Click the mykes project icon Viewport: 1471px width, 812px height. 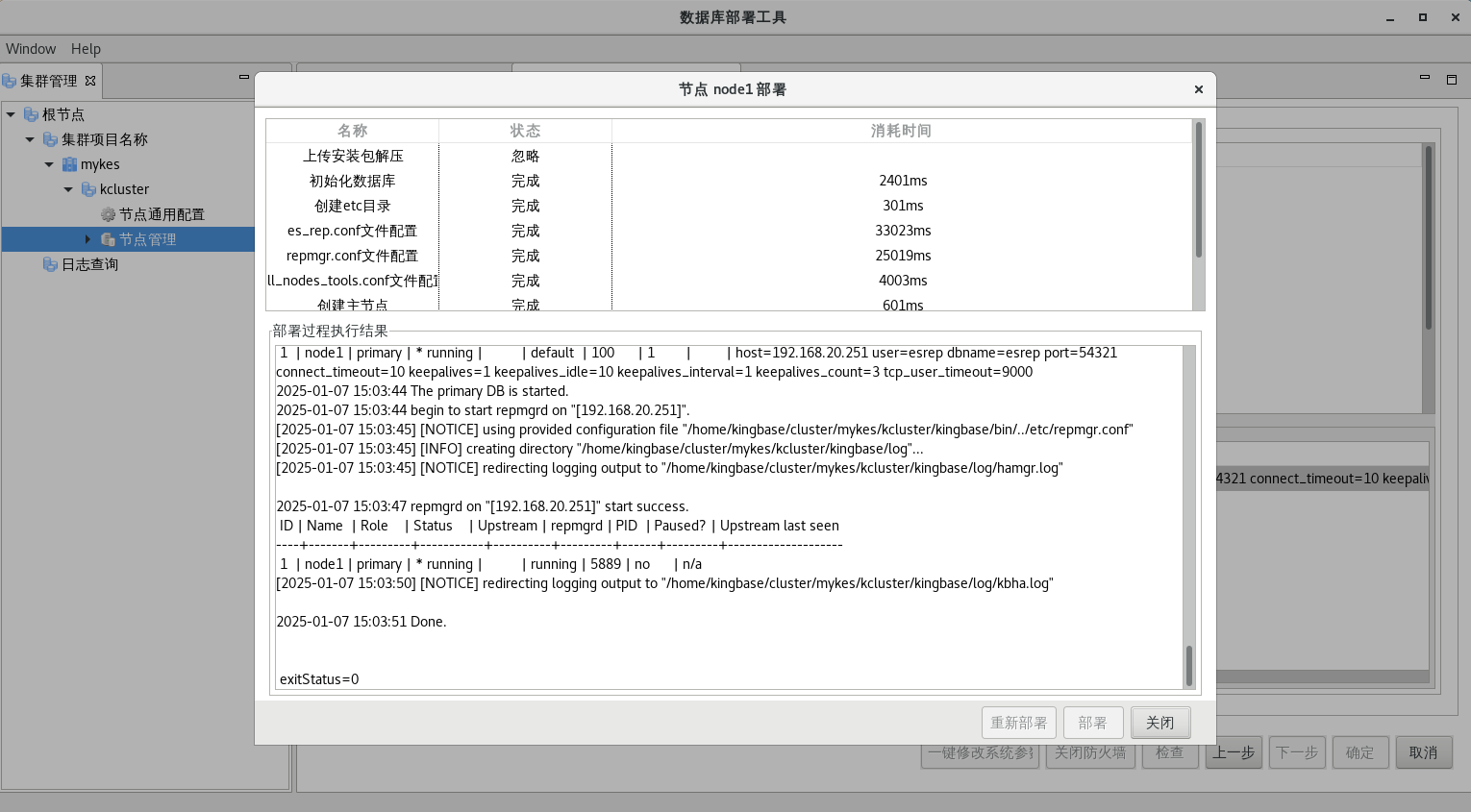pos(69,164)
